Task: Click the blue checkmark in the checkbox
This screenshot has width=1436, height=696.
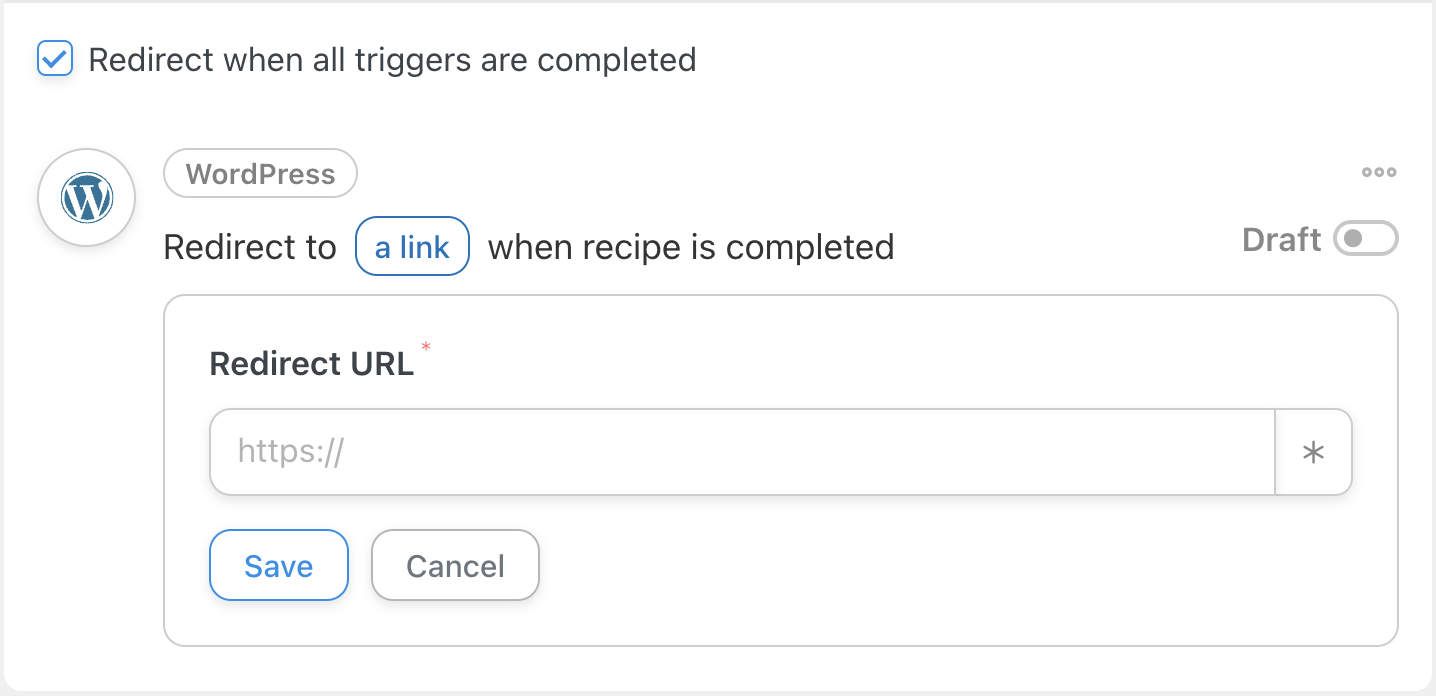Action: click(x=55, y=59)
